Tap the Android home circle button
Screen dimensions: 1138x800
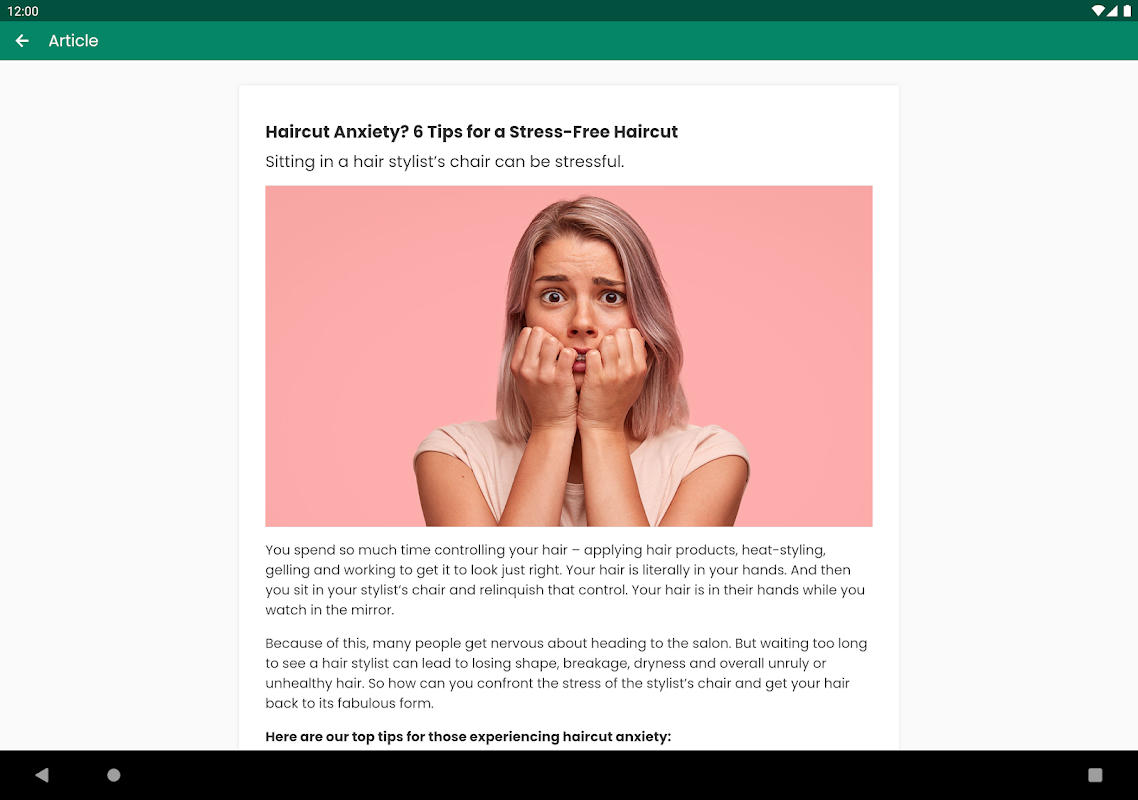click(114, 775)
